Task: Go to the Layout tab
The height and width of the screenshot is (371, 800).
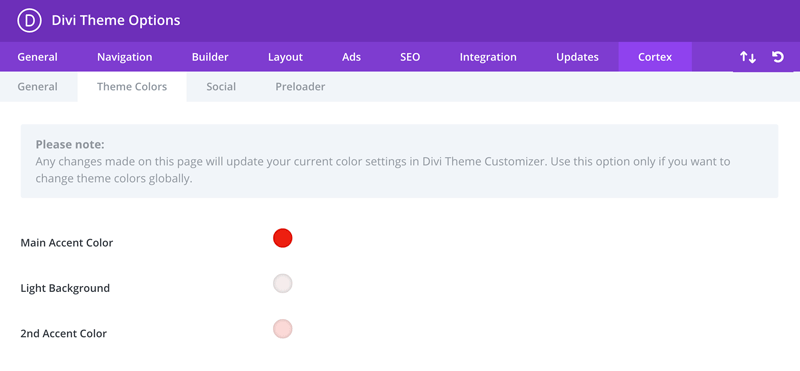Action: point(285,57)
